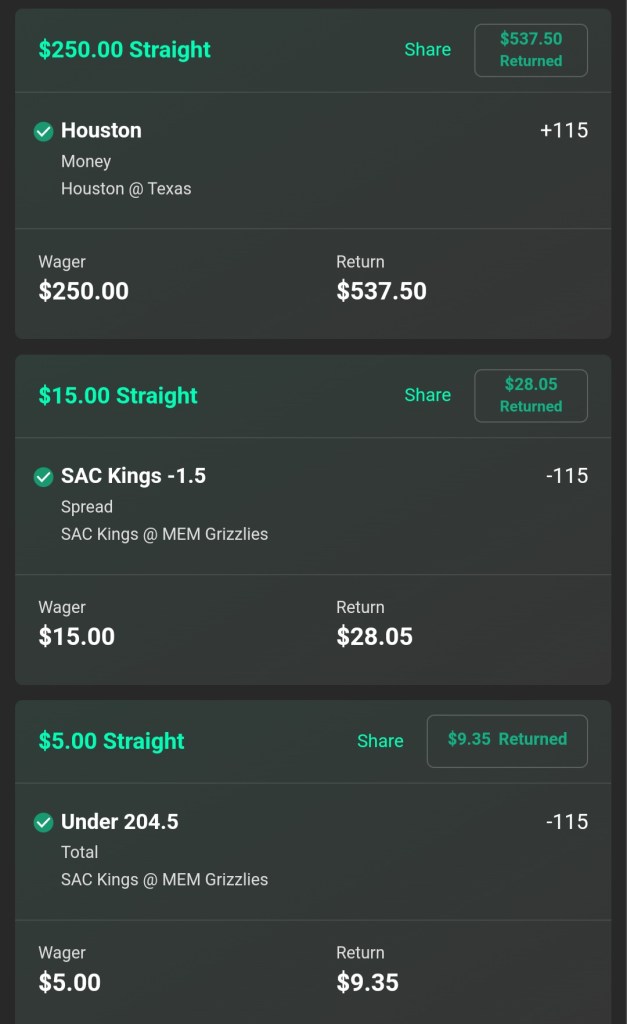Open the $5.00 Straight bet header

coord(111,741)
